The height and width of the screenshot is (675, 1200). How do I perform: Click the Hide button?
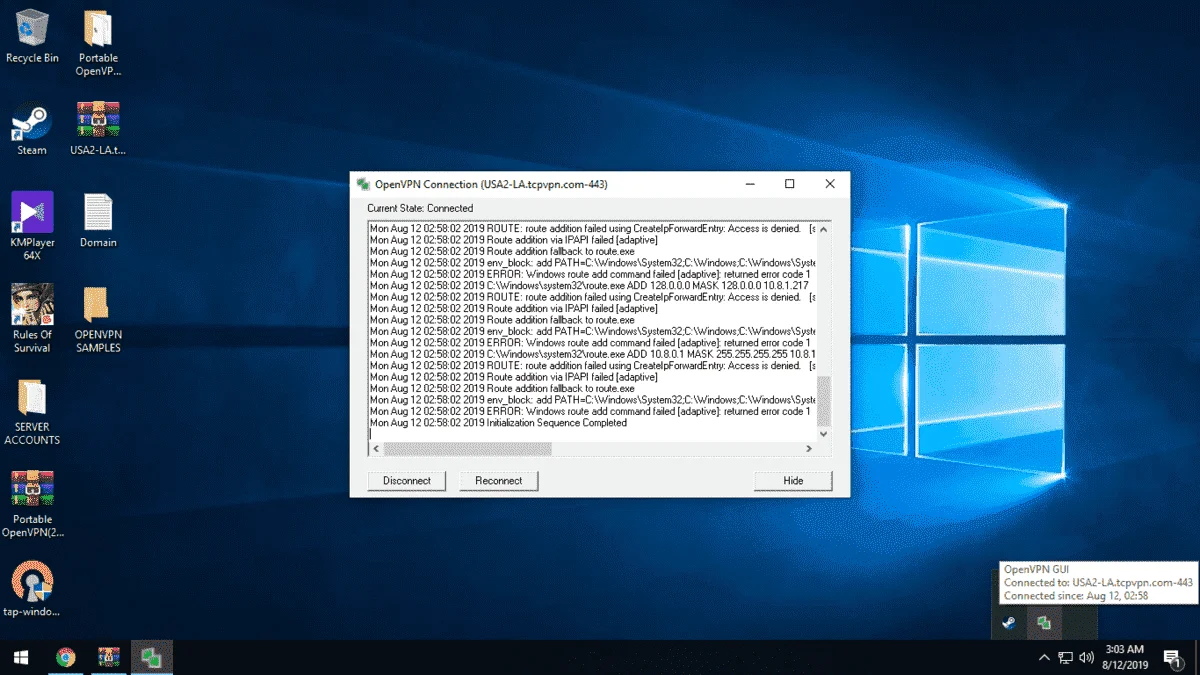click(x=793, y=481)
